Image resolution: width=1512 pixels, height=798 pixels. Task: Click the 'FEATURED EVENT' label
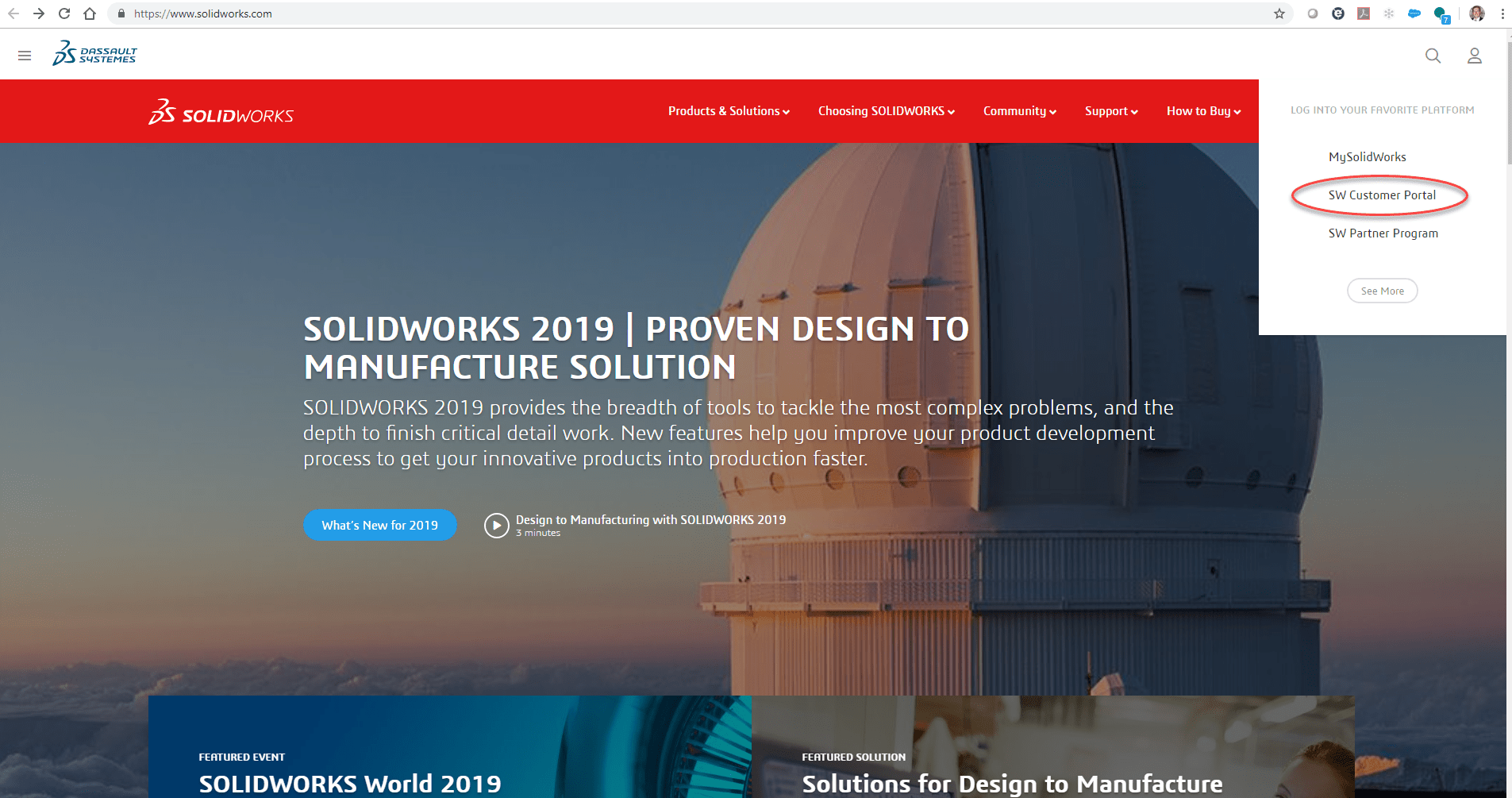(x=242, y=758)
